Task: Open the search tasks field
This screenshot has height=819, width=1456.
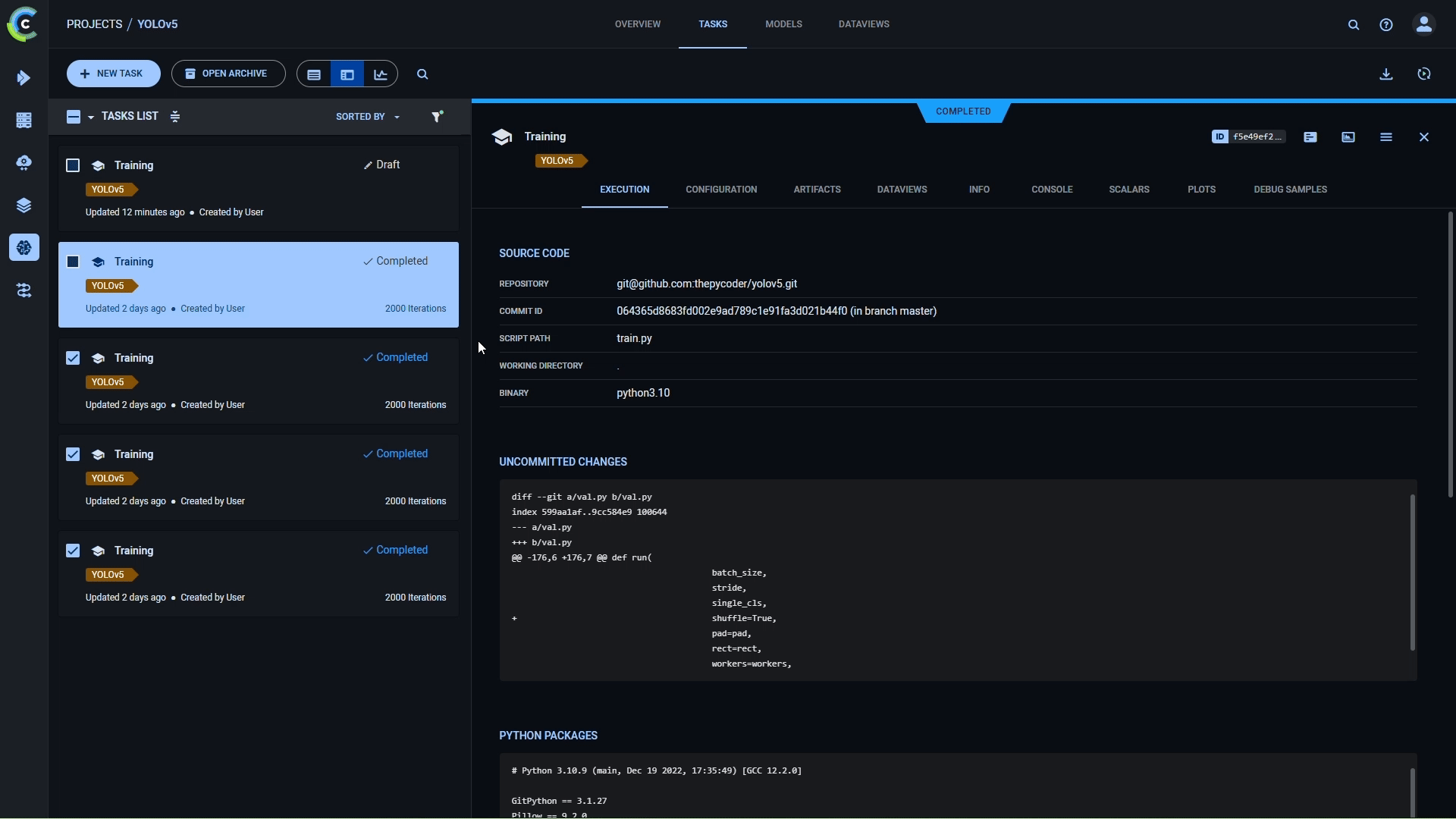Action: coord(421,73)
